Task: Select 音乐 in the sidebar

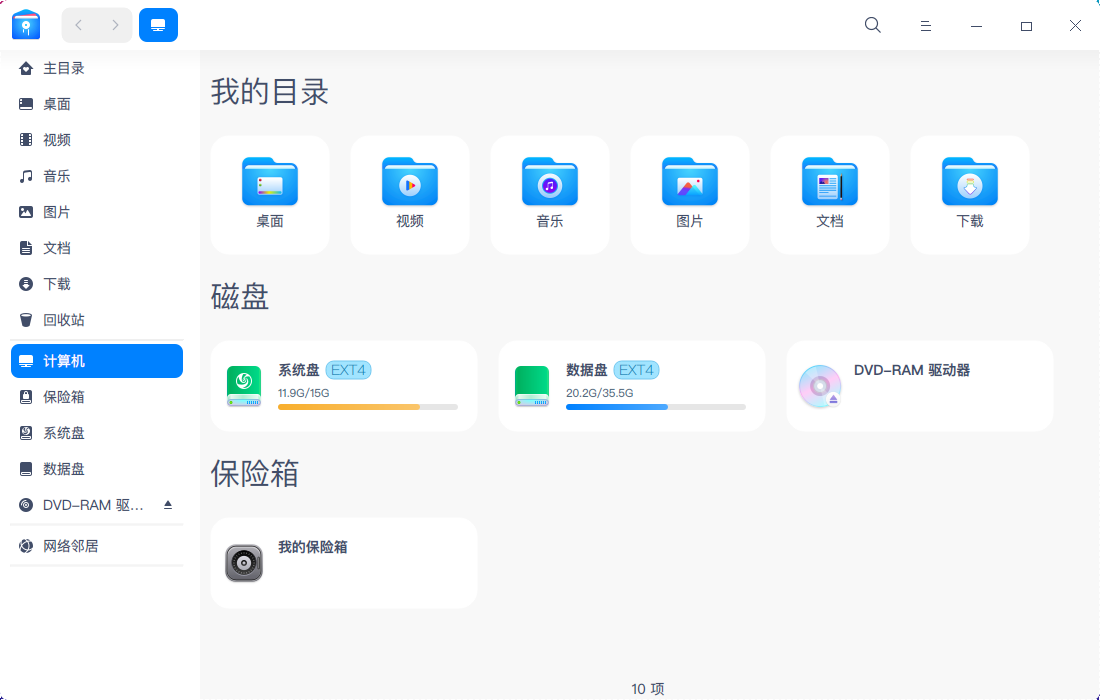Action: click(97, 176)
